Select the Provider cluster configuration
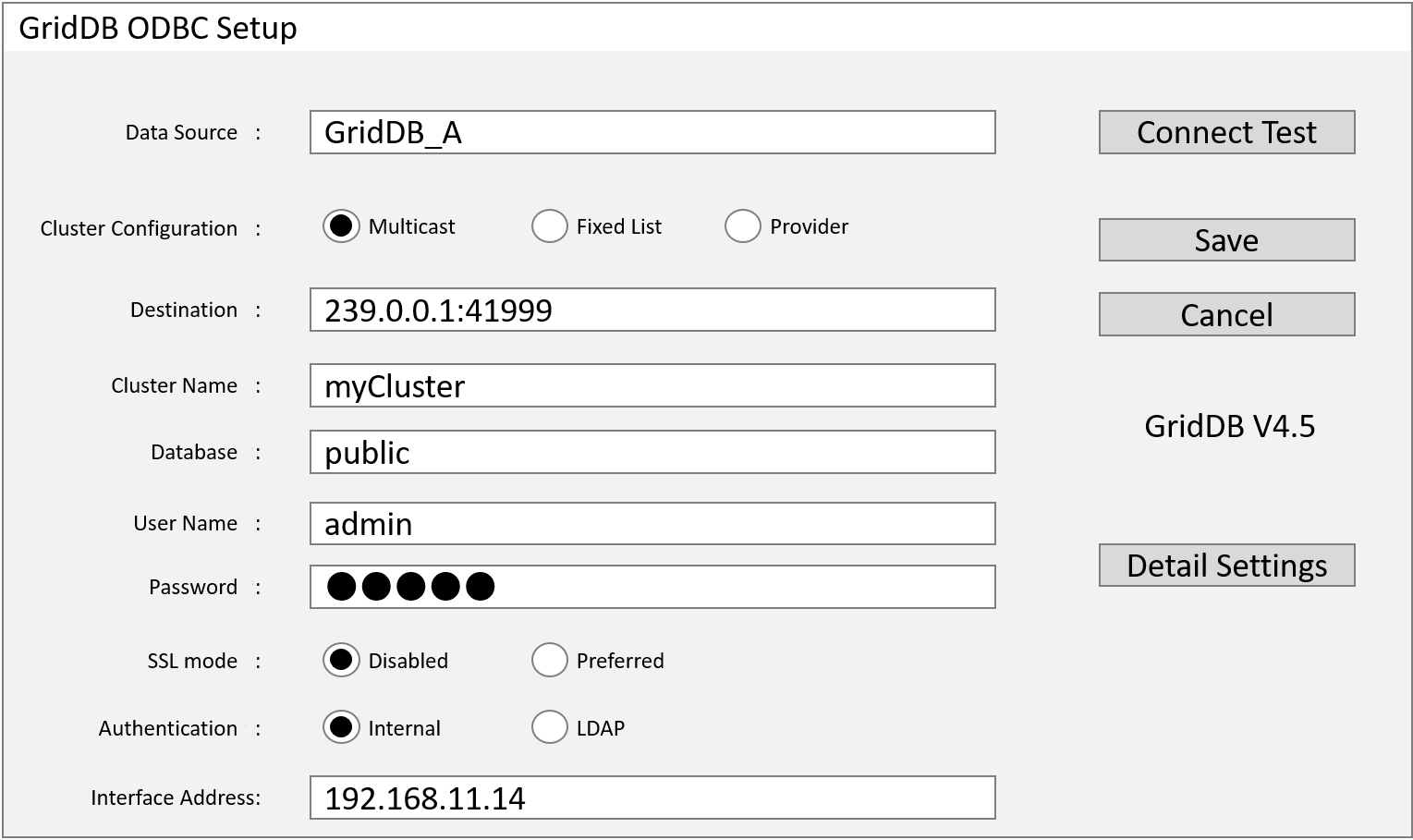 (x=742, y=226)
